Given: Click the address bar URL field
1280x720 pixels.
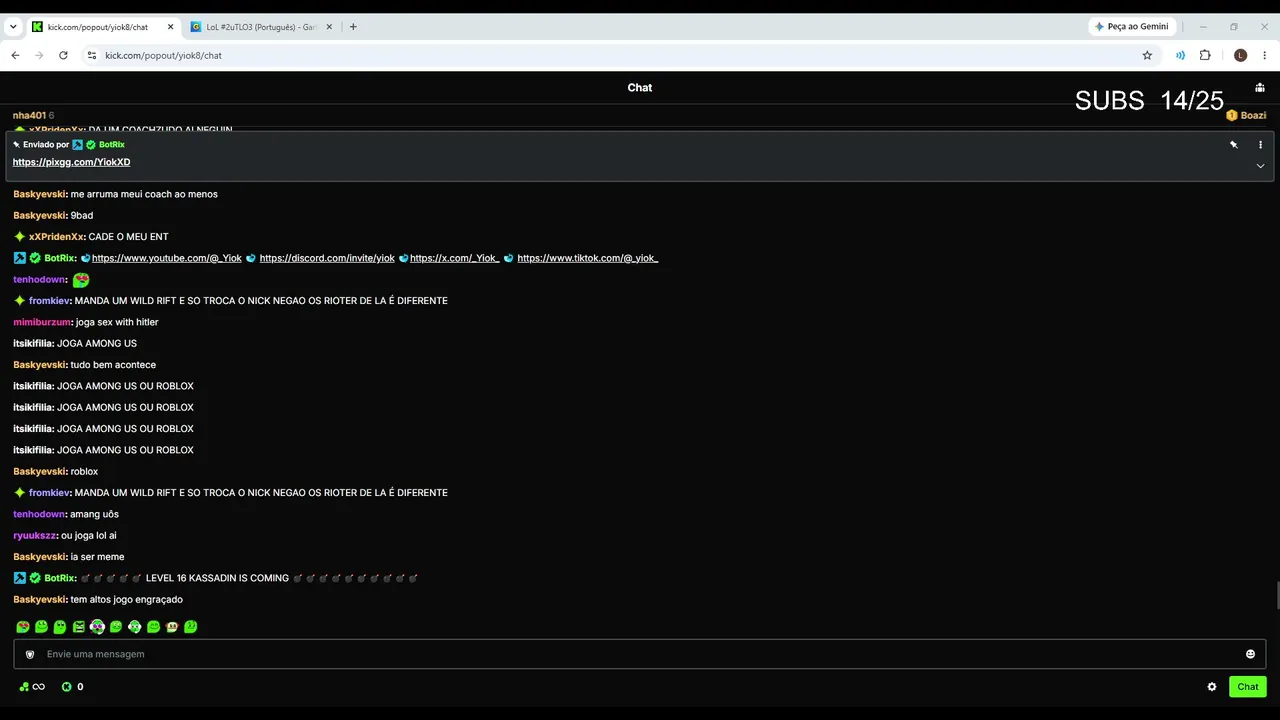Looking at the screenshot, I should point(620,56).
